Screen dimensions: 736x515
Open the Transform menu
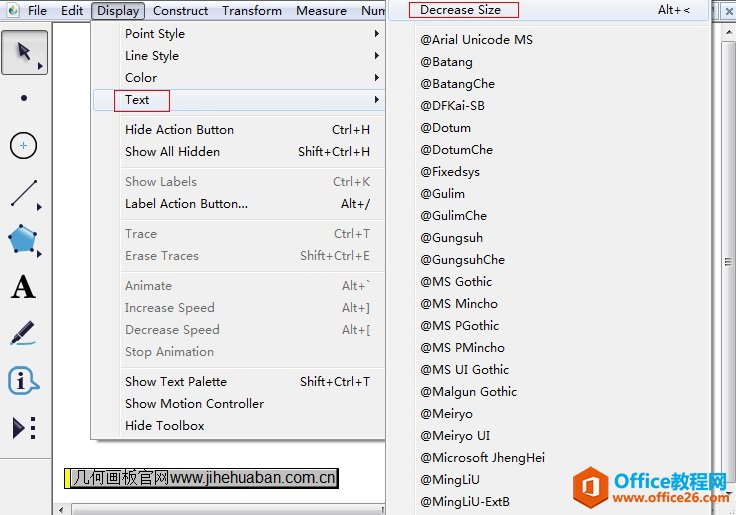pos(252,10)
